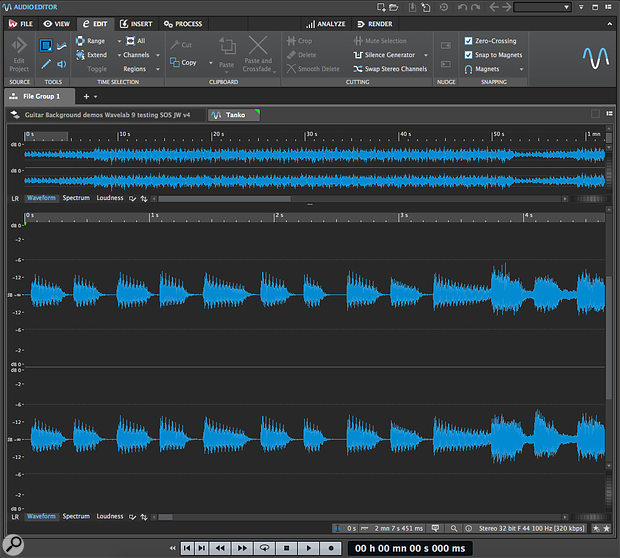
Task: Show Loudness in the overview pane
Action: click(x=110, y=198)
